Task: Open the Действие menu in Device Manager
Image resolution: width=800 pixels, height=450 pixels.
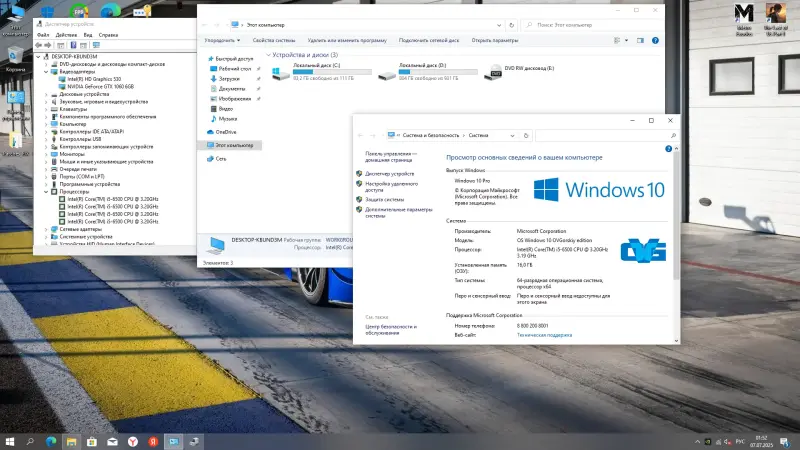Action: click(x=66, y=35)
